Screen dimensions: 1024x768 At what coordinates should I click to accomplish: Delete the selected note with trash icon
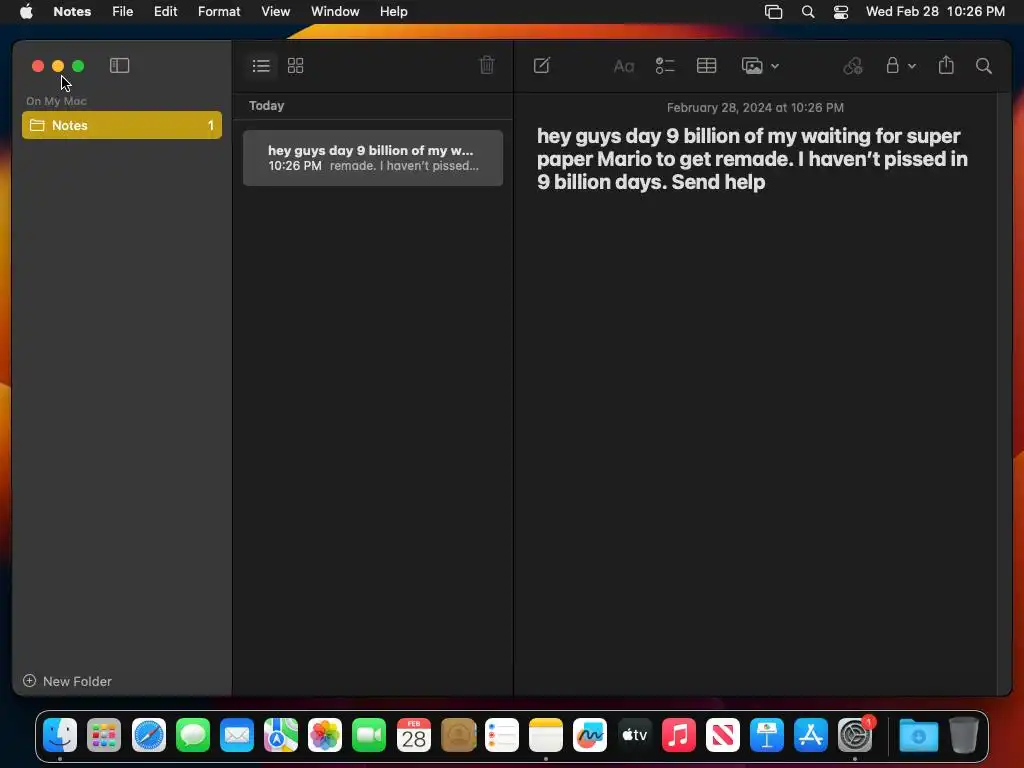tap(487, 65)
